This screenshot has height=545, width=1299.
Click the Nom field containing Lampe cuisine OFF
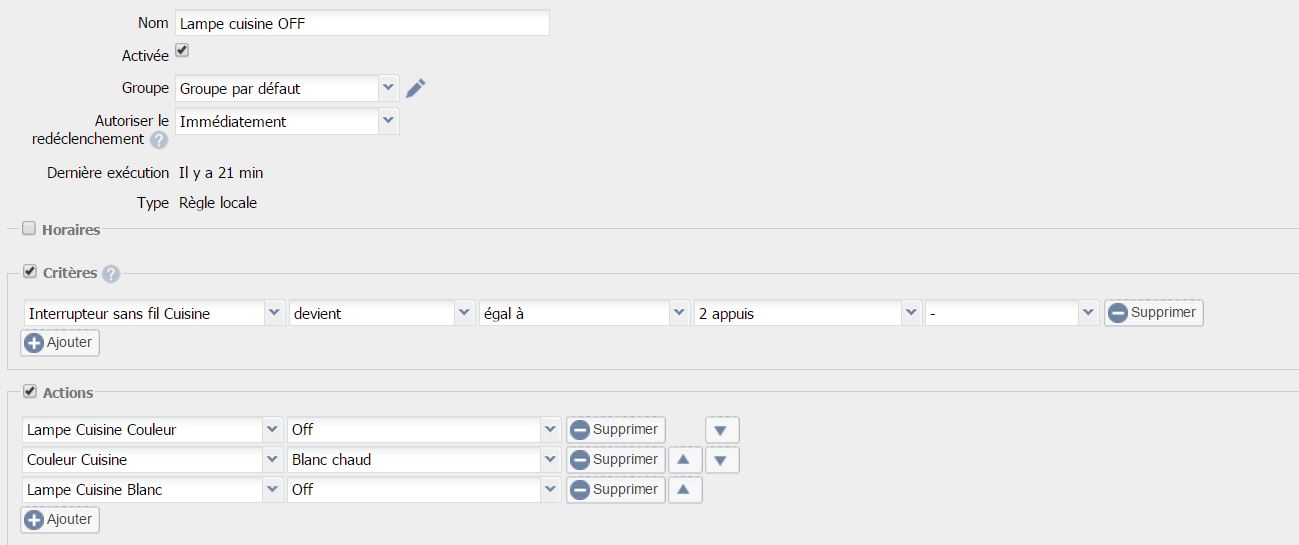(362, 23)
